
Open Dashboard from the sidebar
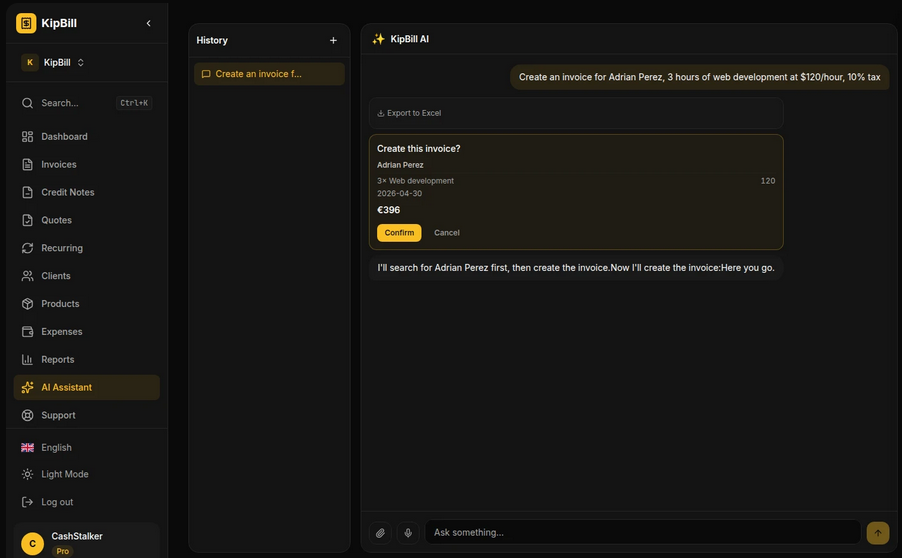coord(86,136)
